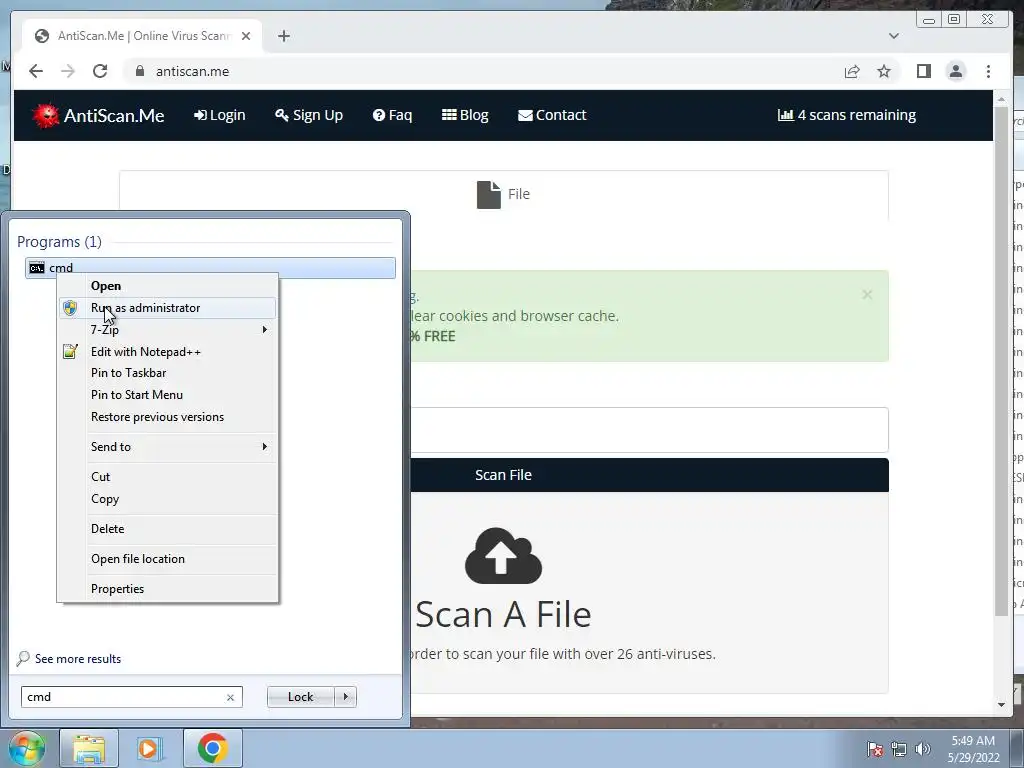Choose Copy from context menu
1024x768 pixels.
[x=167, y=499]
